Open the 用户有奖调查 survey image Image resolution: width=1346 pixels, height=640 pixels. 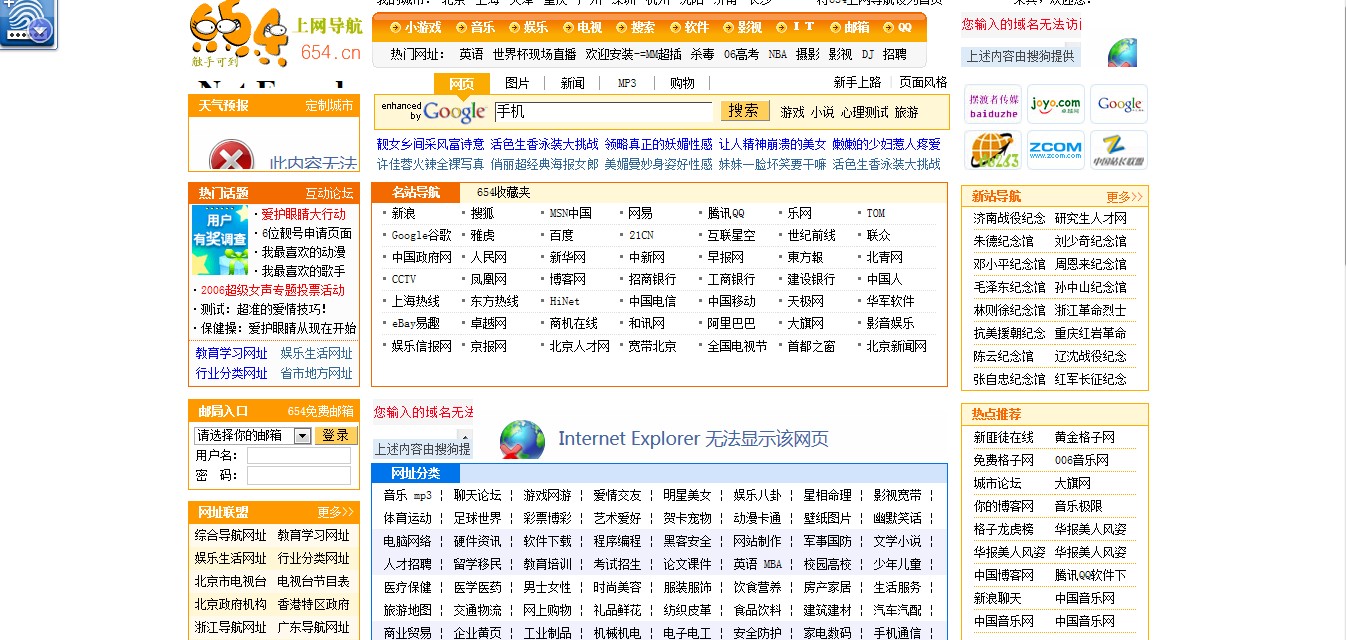(x=219, y=240)
